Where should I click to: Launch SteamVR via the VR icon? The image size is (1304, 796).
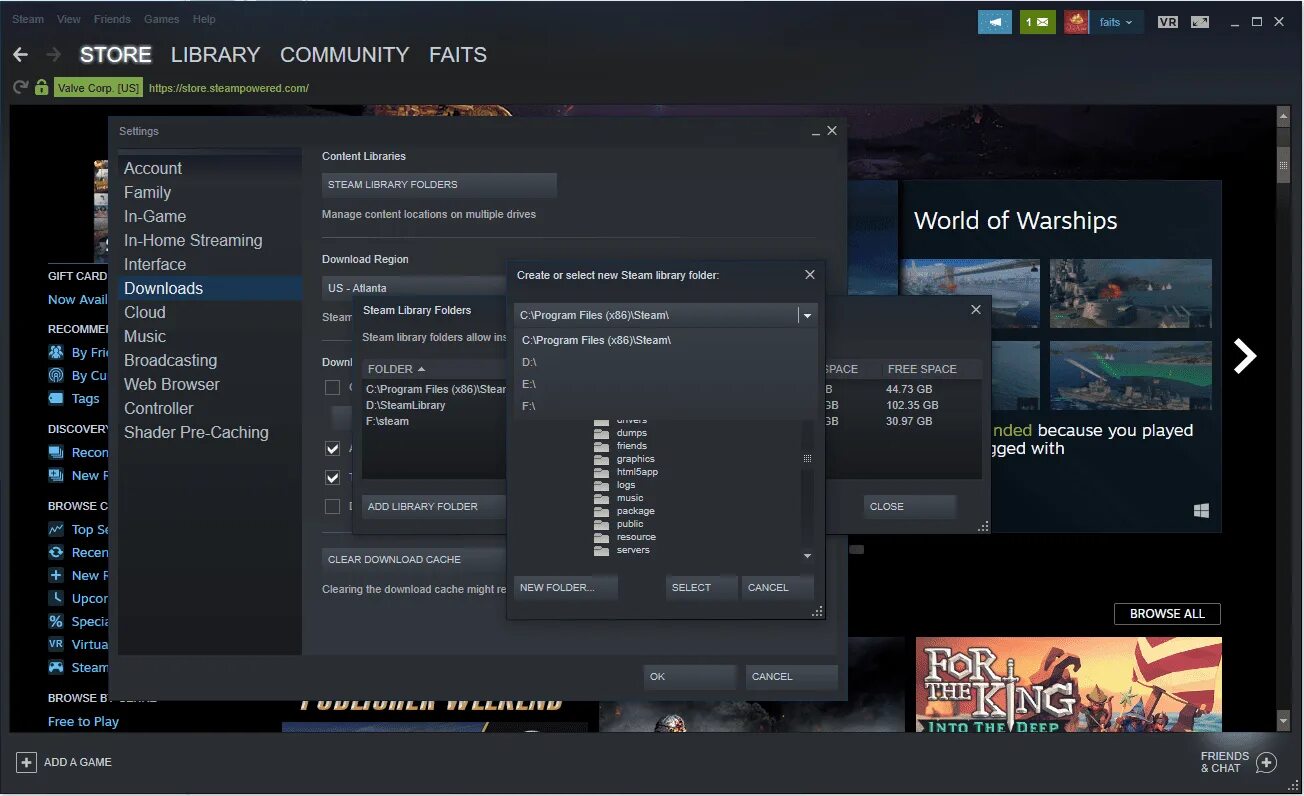(x=1167, y=21)
